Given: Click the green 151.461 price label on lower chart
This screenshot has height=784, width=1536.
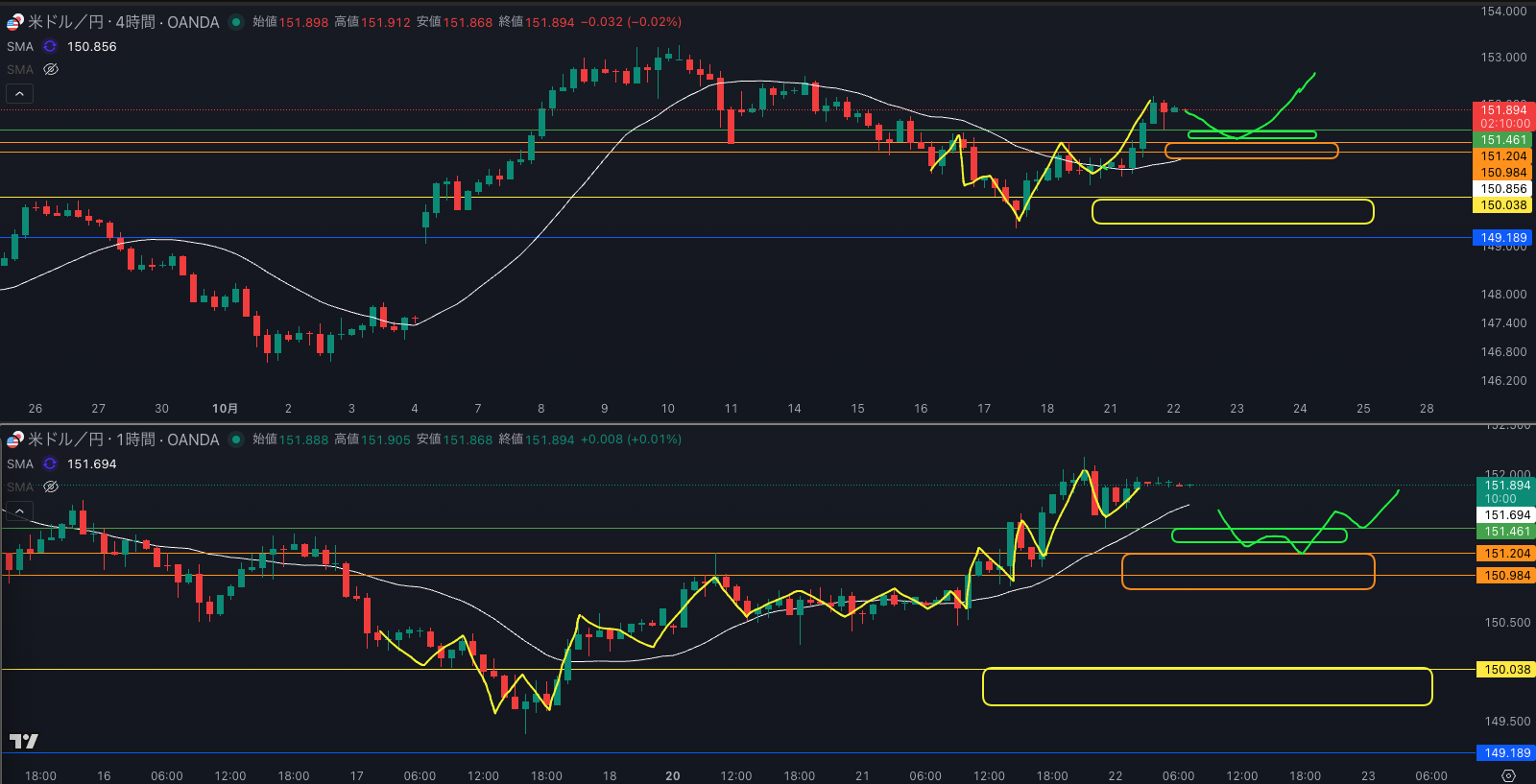Looking at the screenshot, I should 1507,532.
